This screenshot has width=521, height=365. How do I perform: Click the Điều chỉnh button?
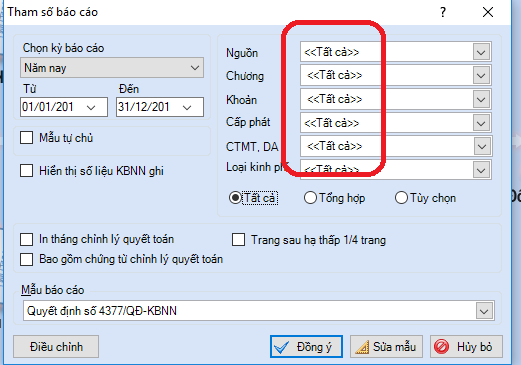pyautogui.click(x=56, y=347)
